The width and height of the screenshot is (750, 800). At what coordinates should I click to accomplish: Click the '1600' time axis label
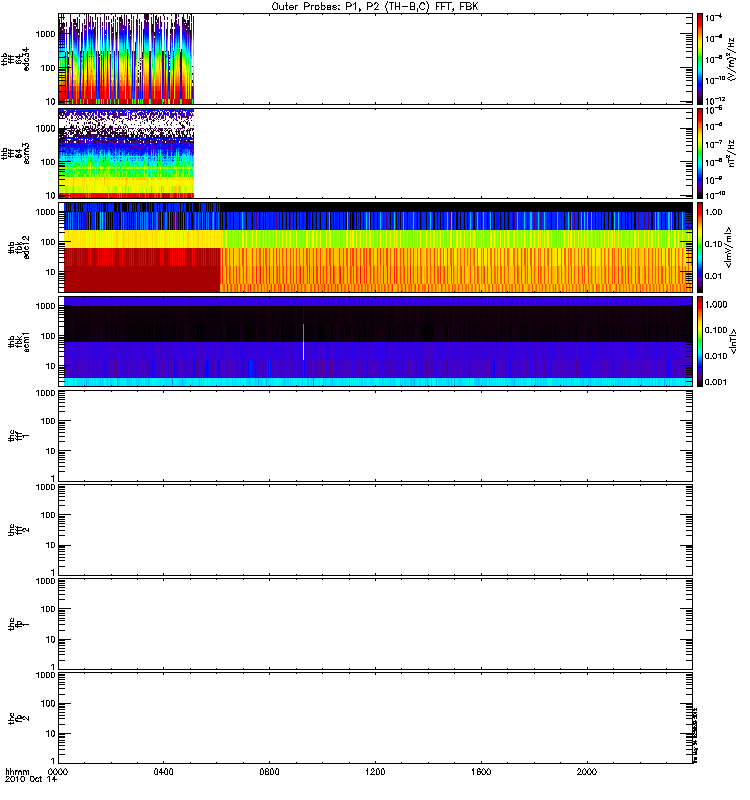[481, 772]
